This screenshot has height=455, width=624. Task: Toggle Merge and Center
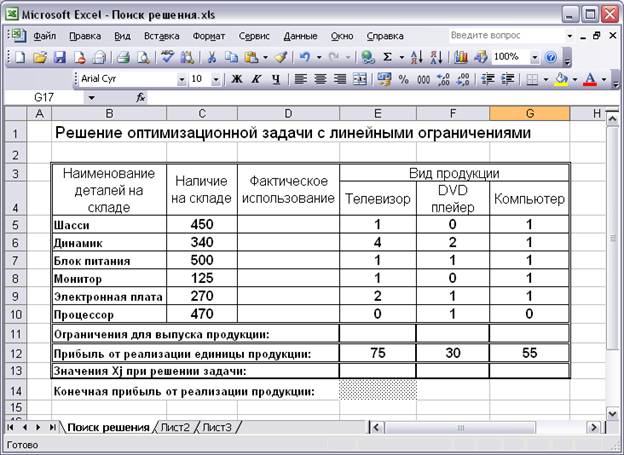pos(360,79)
